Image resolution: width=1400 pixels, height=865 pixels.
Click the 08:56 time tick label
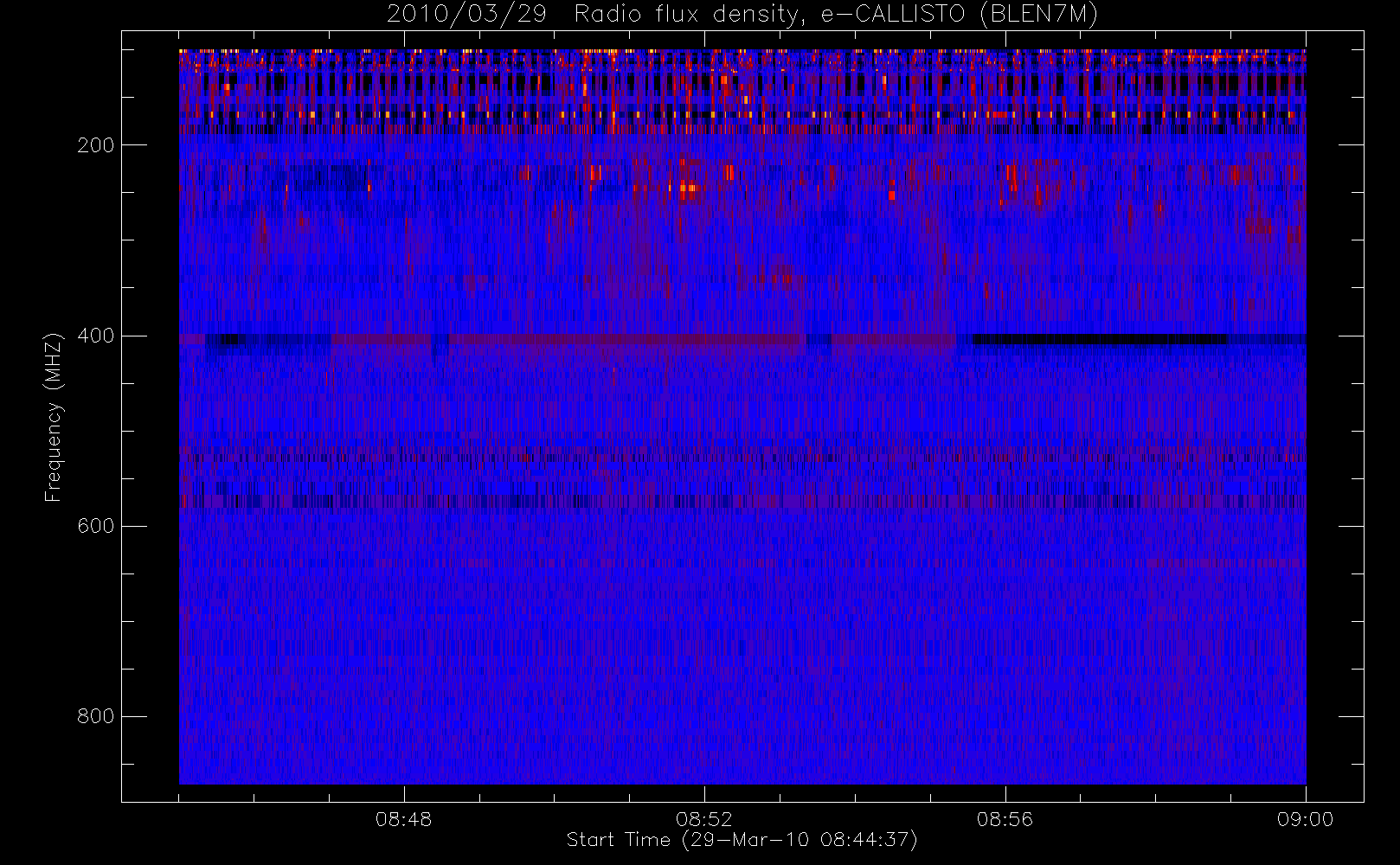pos(1005,819)
